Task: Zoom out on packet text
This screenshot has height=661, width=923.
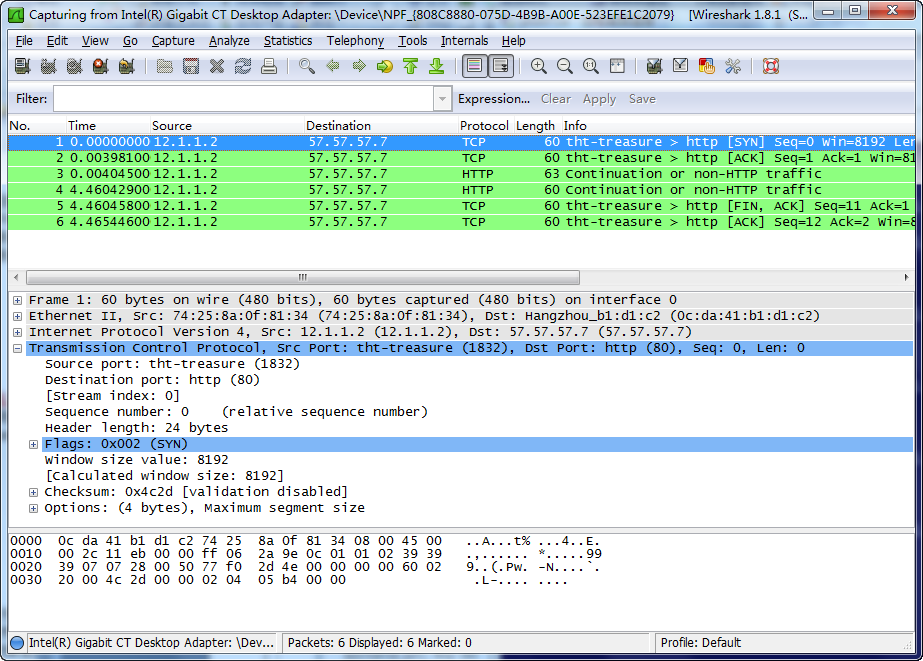Action: click(565, 66)
